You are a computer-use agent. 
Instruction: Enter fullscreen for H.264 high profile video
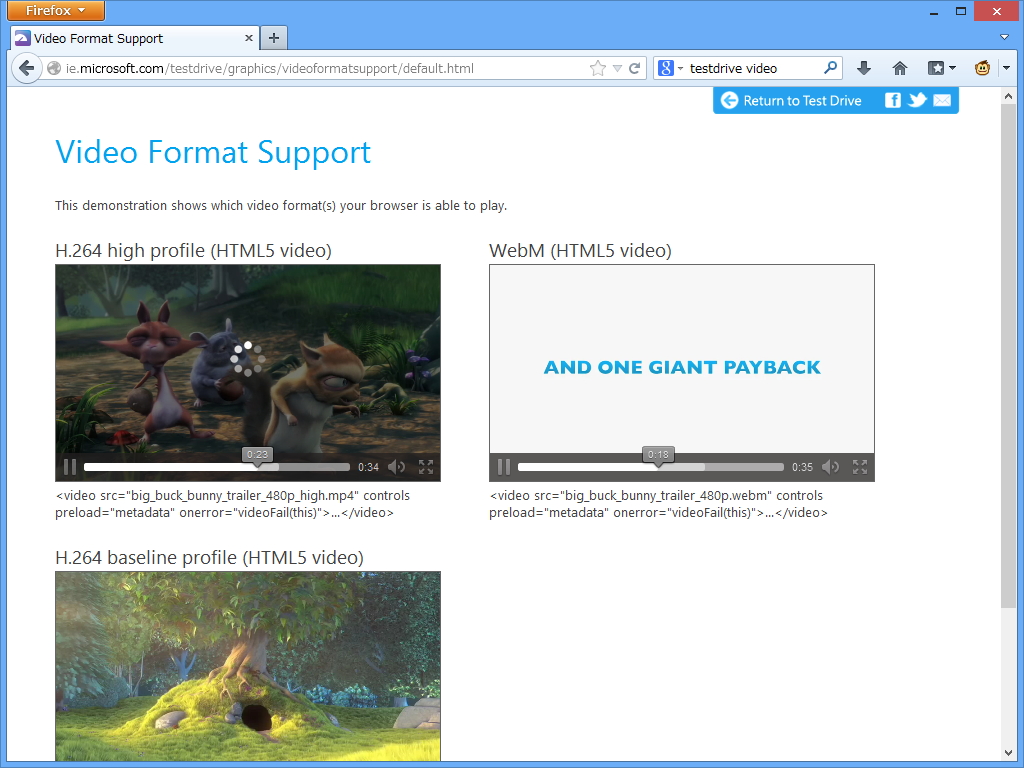[x=426, y=467]
